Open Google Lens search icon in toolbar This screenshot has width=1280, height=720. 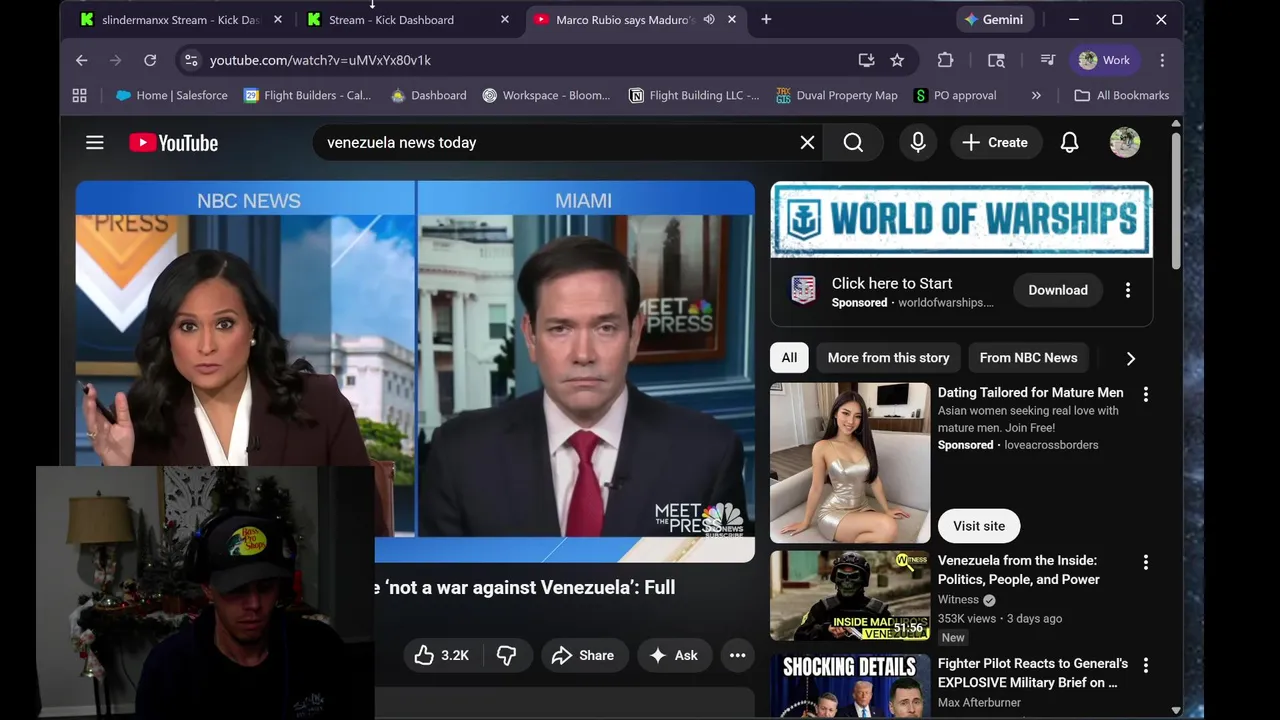click(996, 60)
